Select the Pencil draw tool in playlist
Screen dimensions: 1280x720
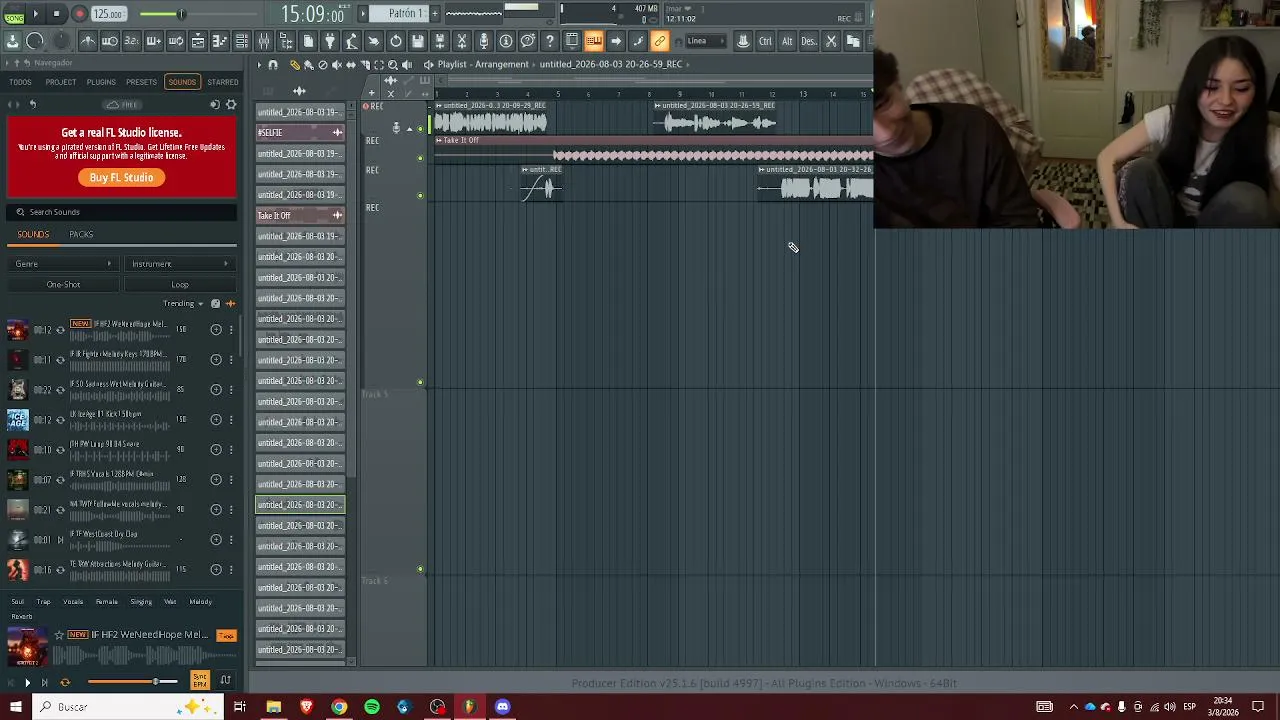pyautogui.click(x=294, y=65)
